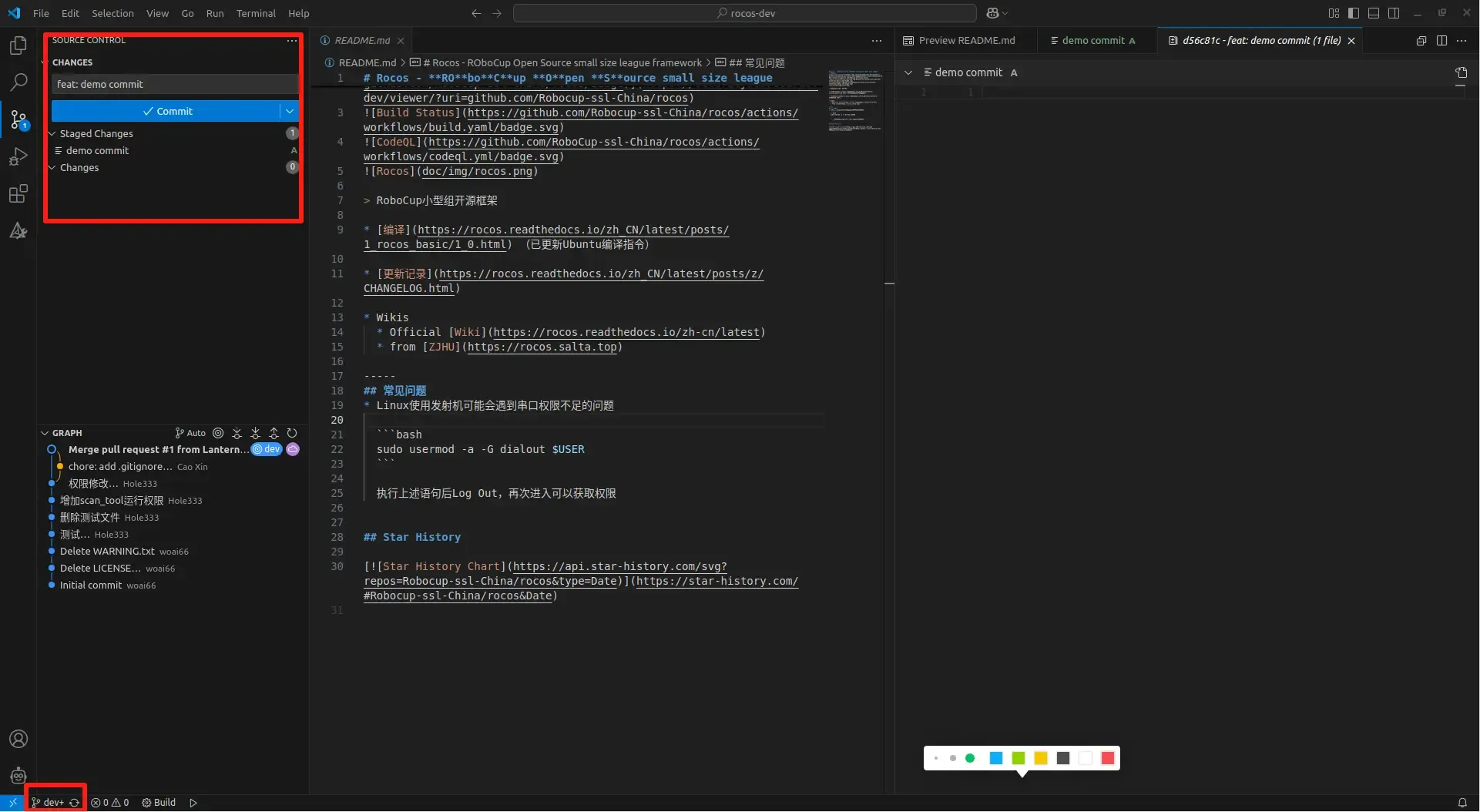Open the robot-face chat icon in activity bar
This screenshot has width=1480, height=812.
click(18, 776)
